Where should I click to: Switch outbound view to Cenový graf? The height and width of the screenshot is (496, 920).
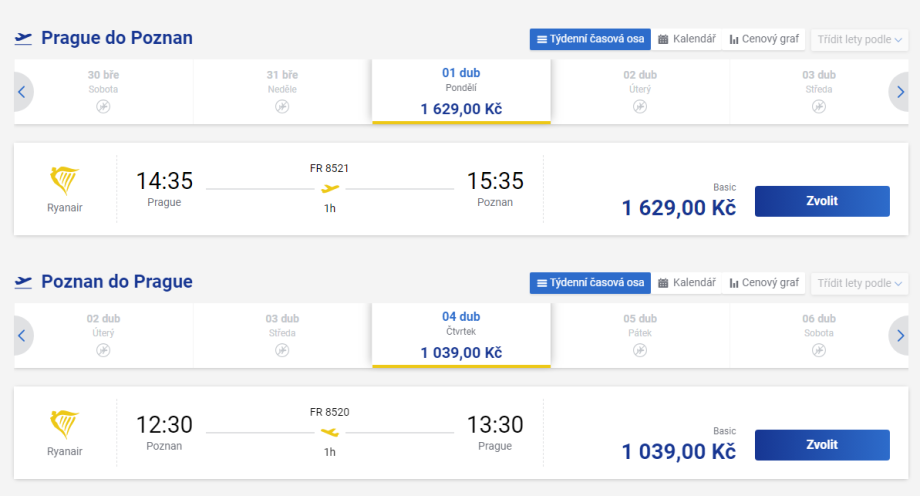click(x=764, y=39)
